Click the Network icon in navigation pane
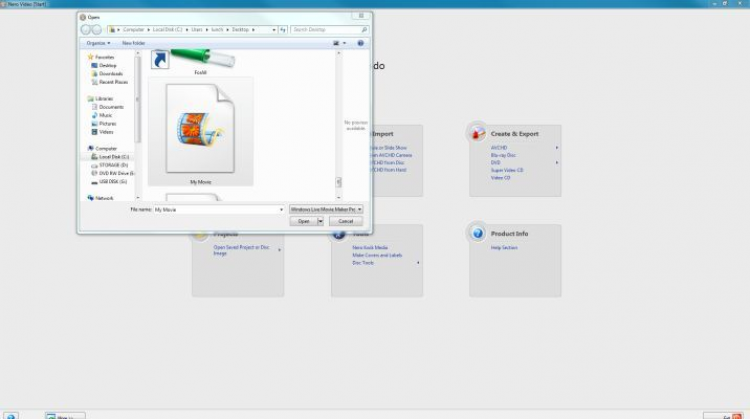750x419 pixels. 90,198
